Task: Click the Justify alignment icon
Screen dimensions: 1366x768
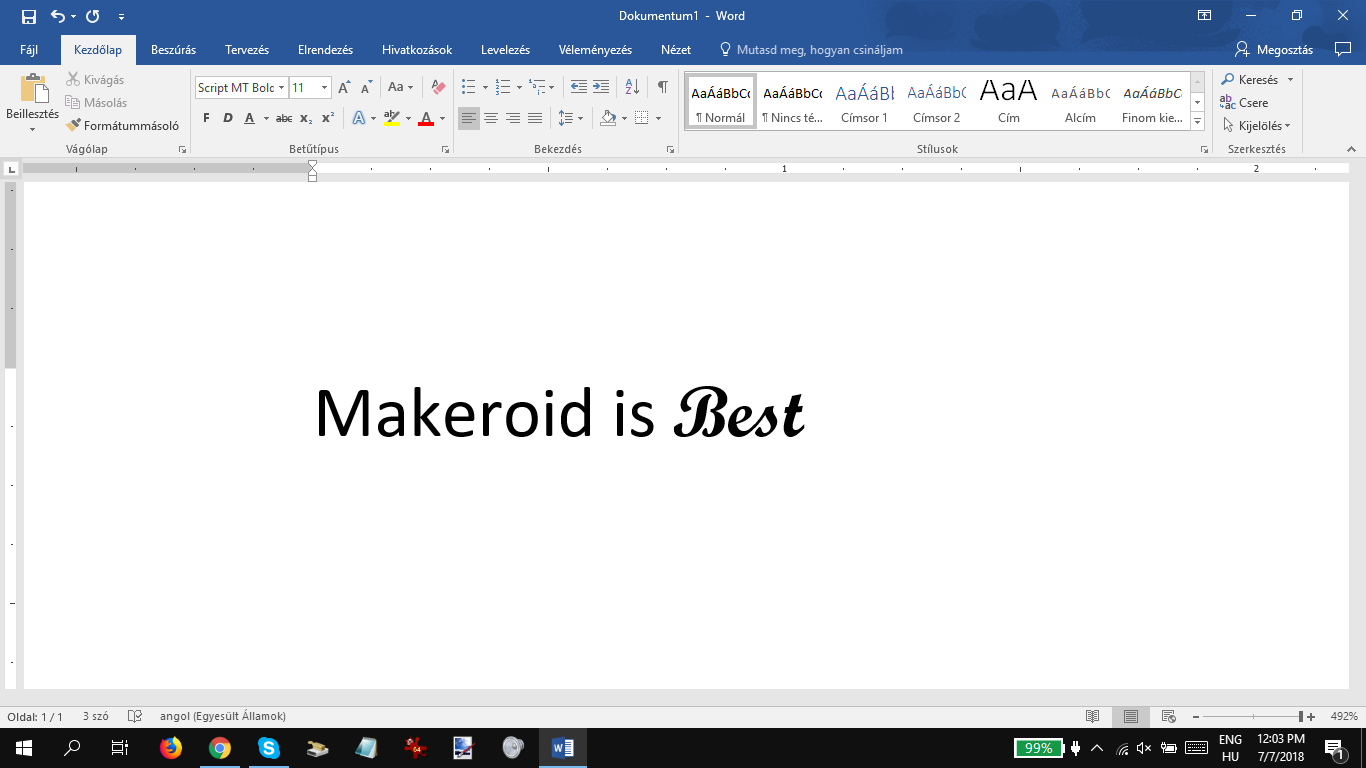Action: point(535,118)
